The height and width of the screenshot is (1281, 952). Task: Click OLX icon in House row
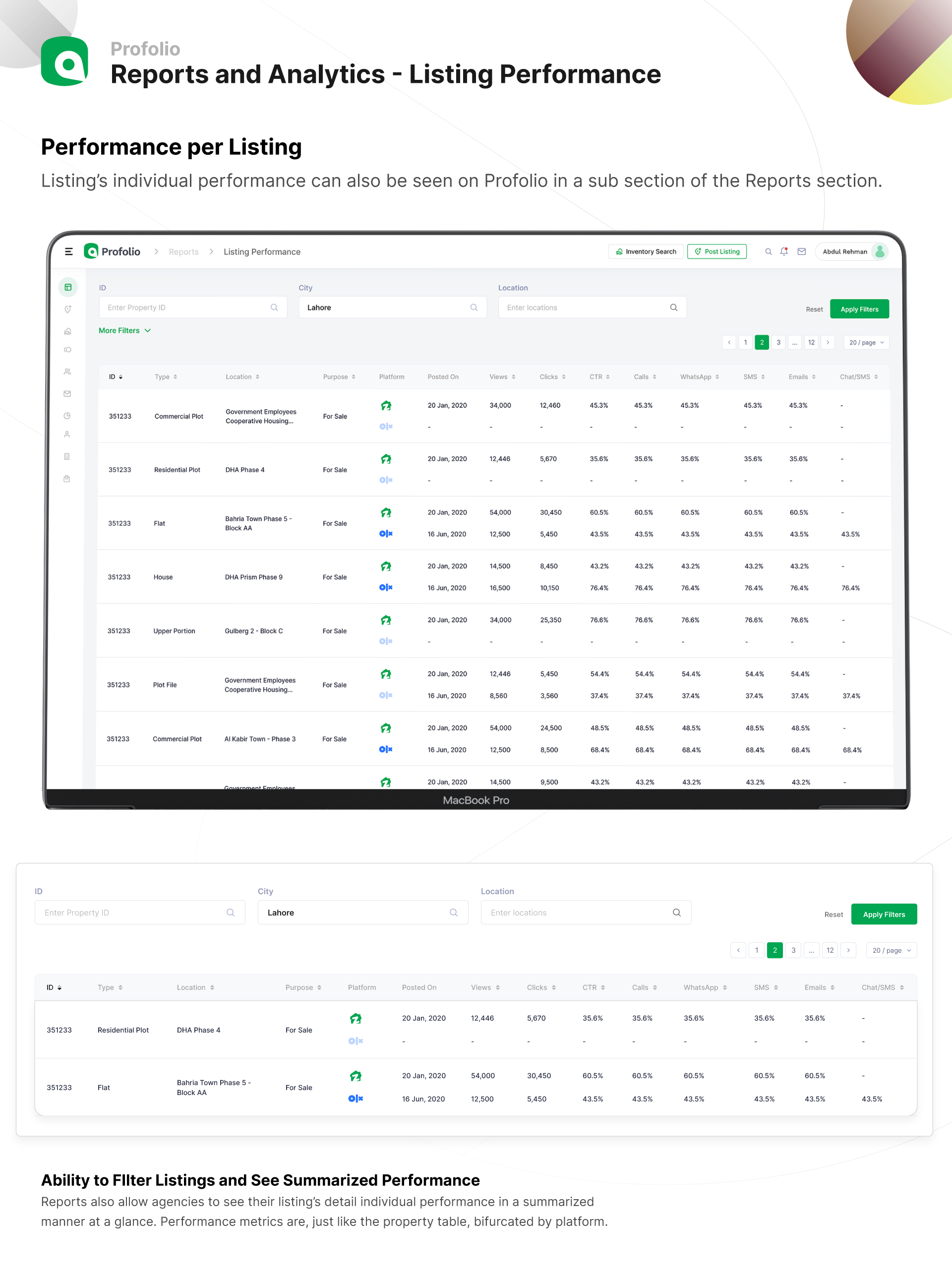click(x=386, y=587)
